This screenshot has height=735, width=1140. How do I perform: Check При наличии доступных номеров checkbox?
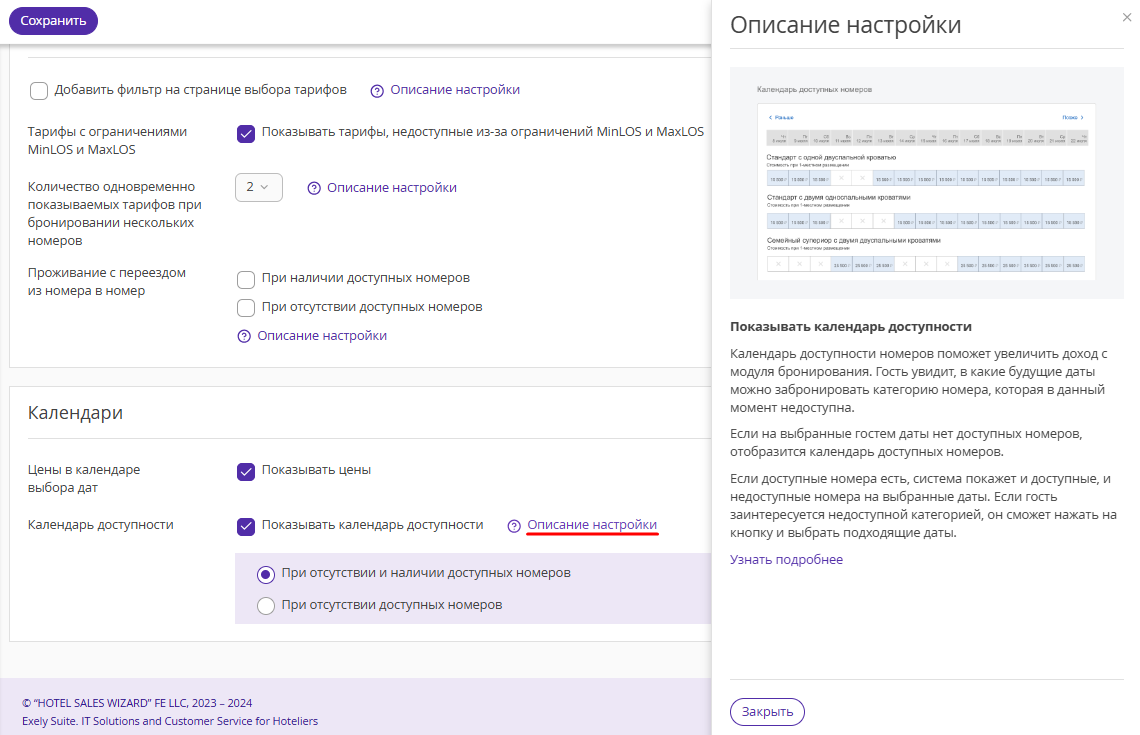click(x=246, y=279)
